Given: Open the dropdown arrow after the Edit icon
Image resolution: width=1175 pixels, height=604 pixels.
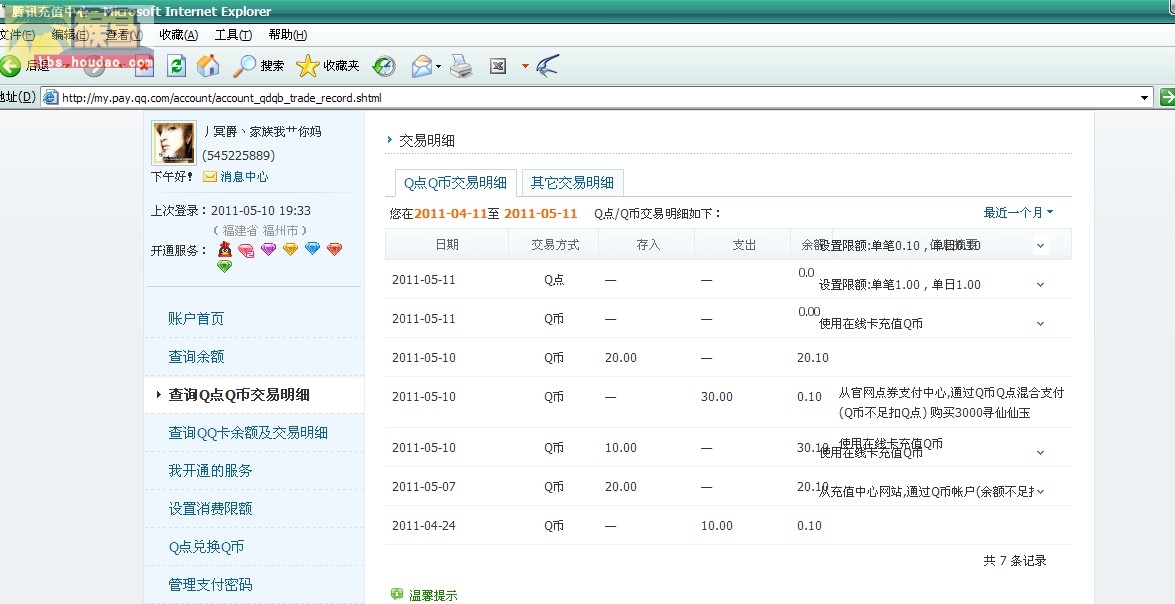Looking at the screenshot, I should click(525, 67).
